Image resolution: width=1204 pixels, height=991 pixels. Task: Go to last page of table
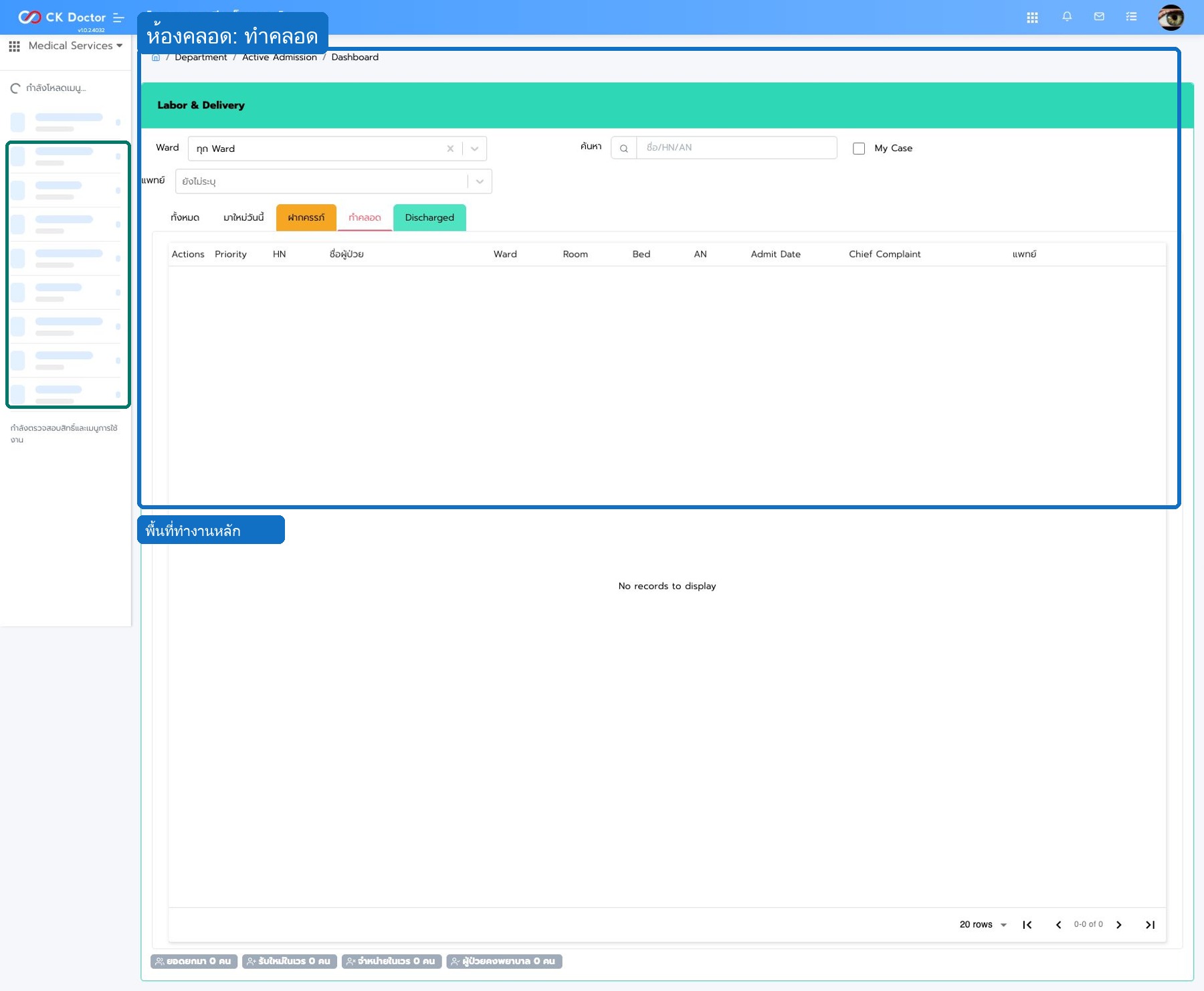[x=1150, y=925]
